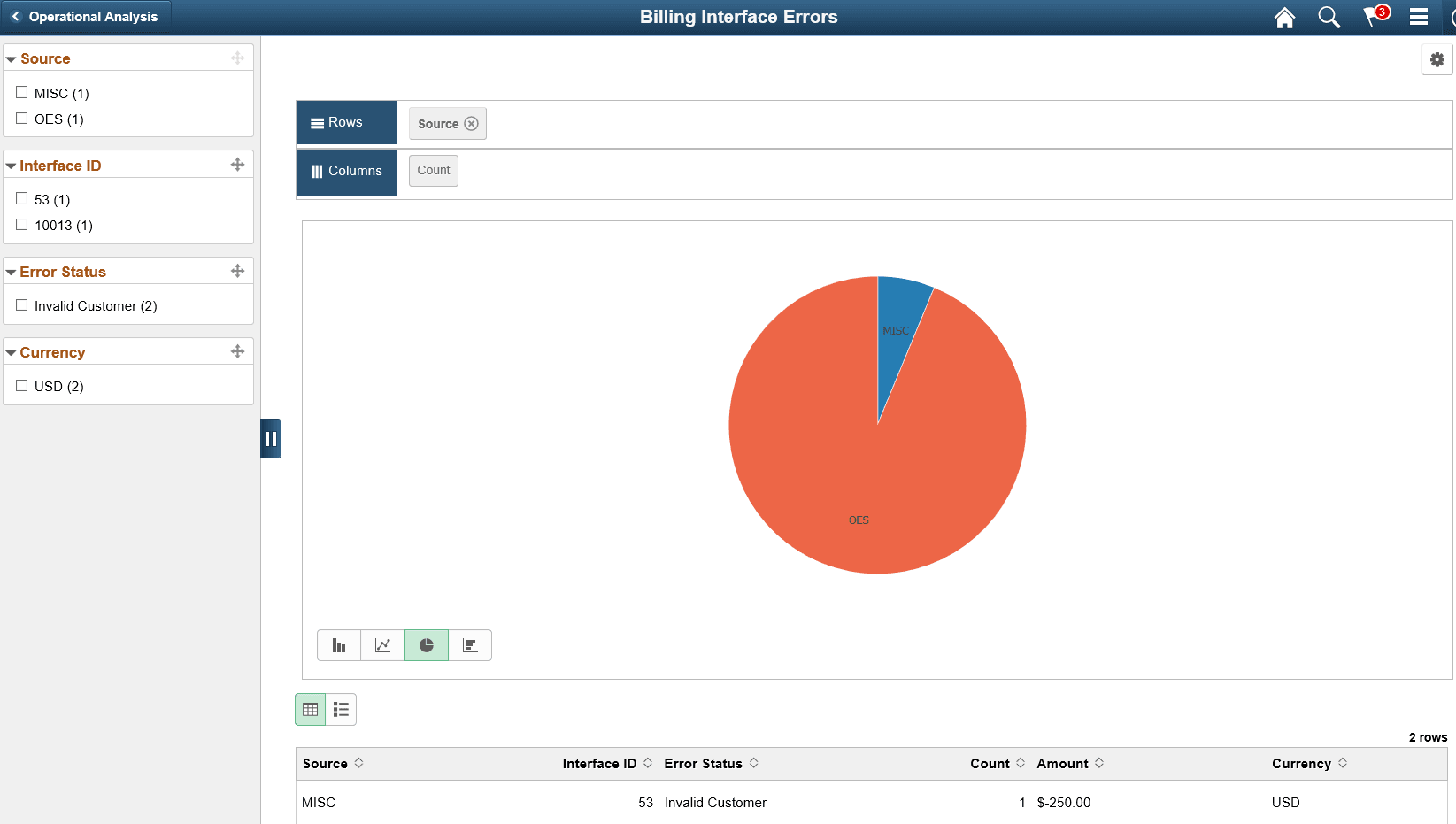
Task: Select the horizontal bar chart type
Action: (x=470, y=645)
